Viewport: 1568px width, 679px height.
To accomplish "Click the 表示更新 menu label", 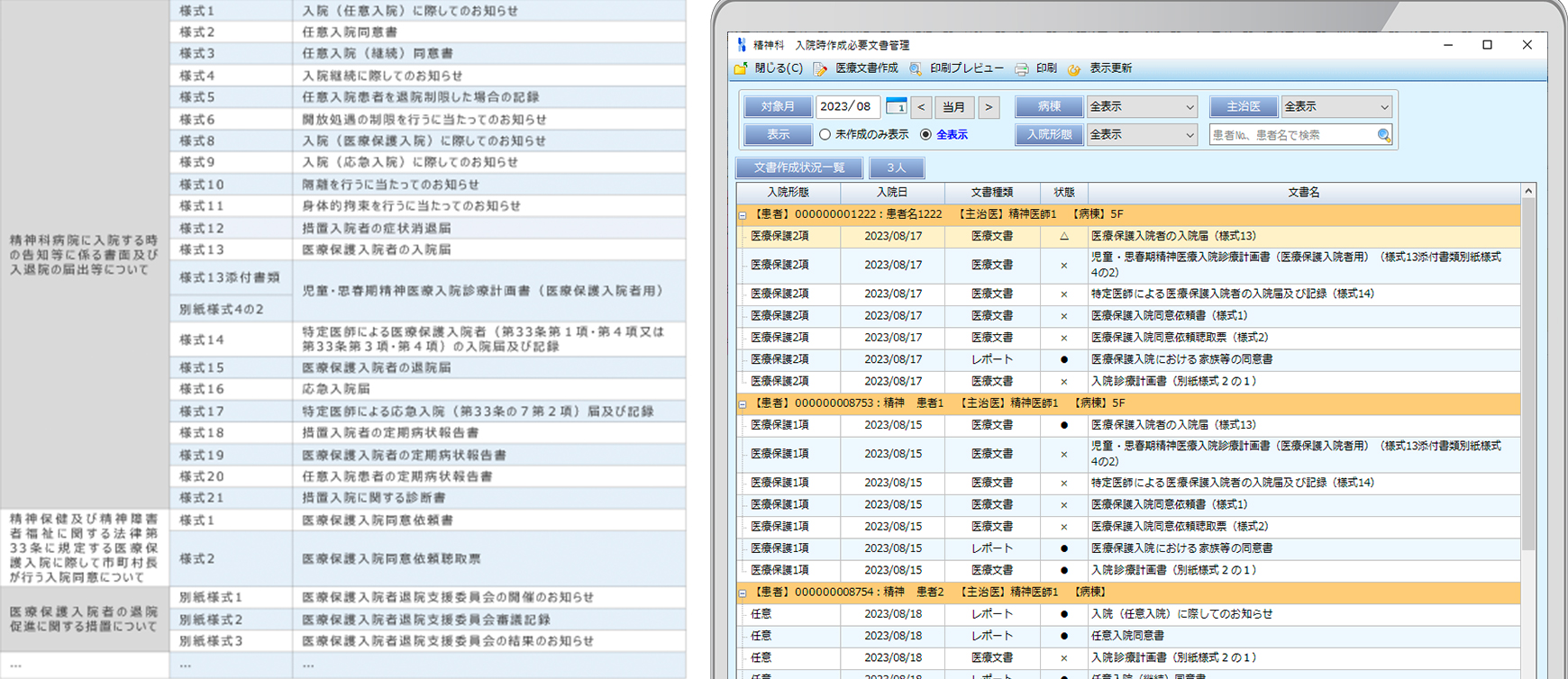I will (x=1110, y=68).
